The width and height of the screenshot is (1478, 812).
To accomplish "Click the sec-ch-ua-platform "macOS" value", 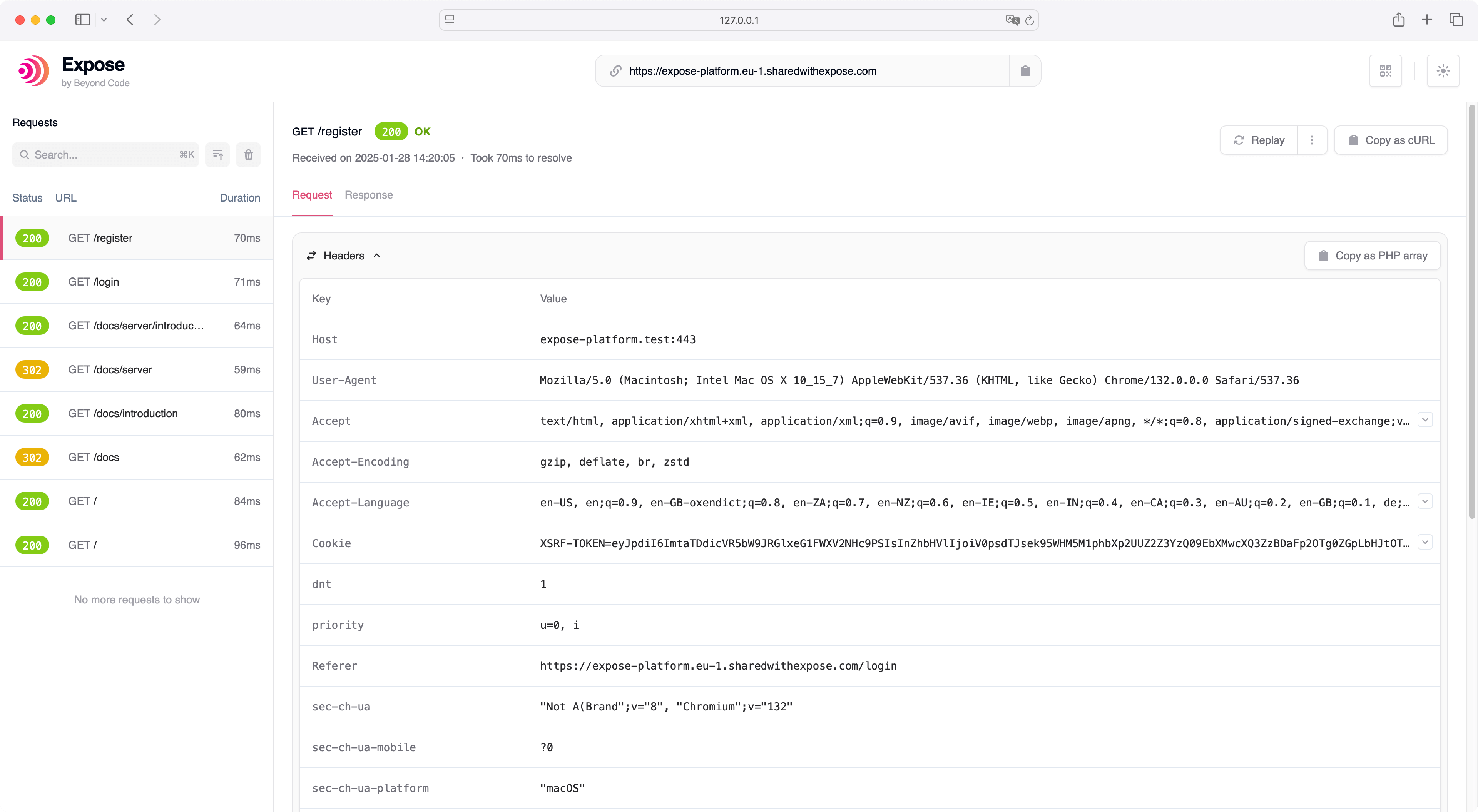I will click(x=562, y=788).
